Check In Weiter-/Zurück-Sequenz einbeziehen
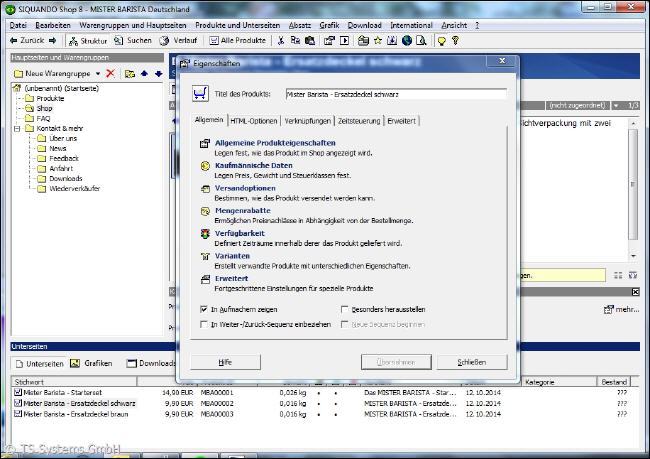This screenshot has width=650, height=459. 204,324
